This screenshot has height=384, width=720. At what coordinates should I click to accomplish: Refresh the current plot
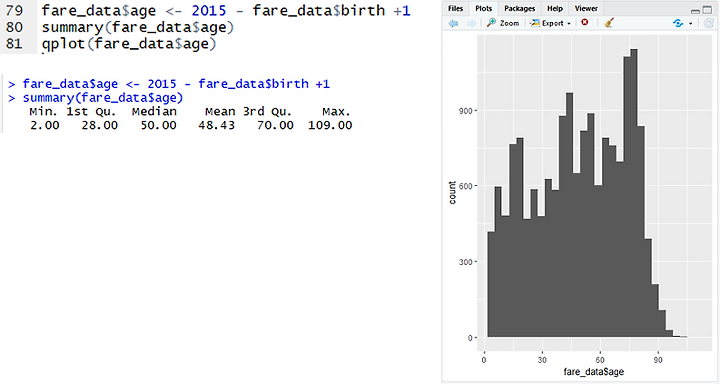[709, 23]
